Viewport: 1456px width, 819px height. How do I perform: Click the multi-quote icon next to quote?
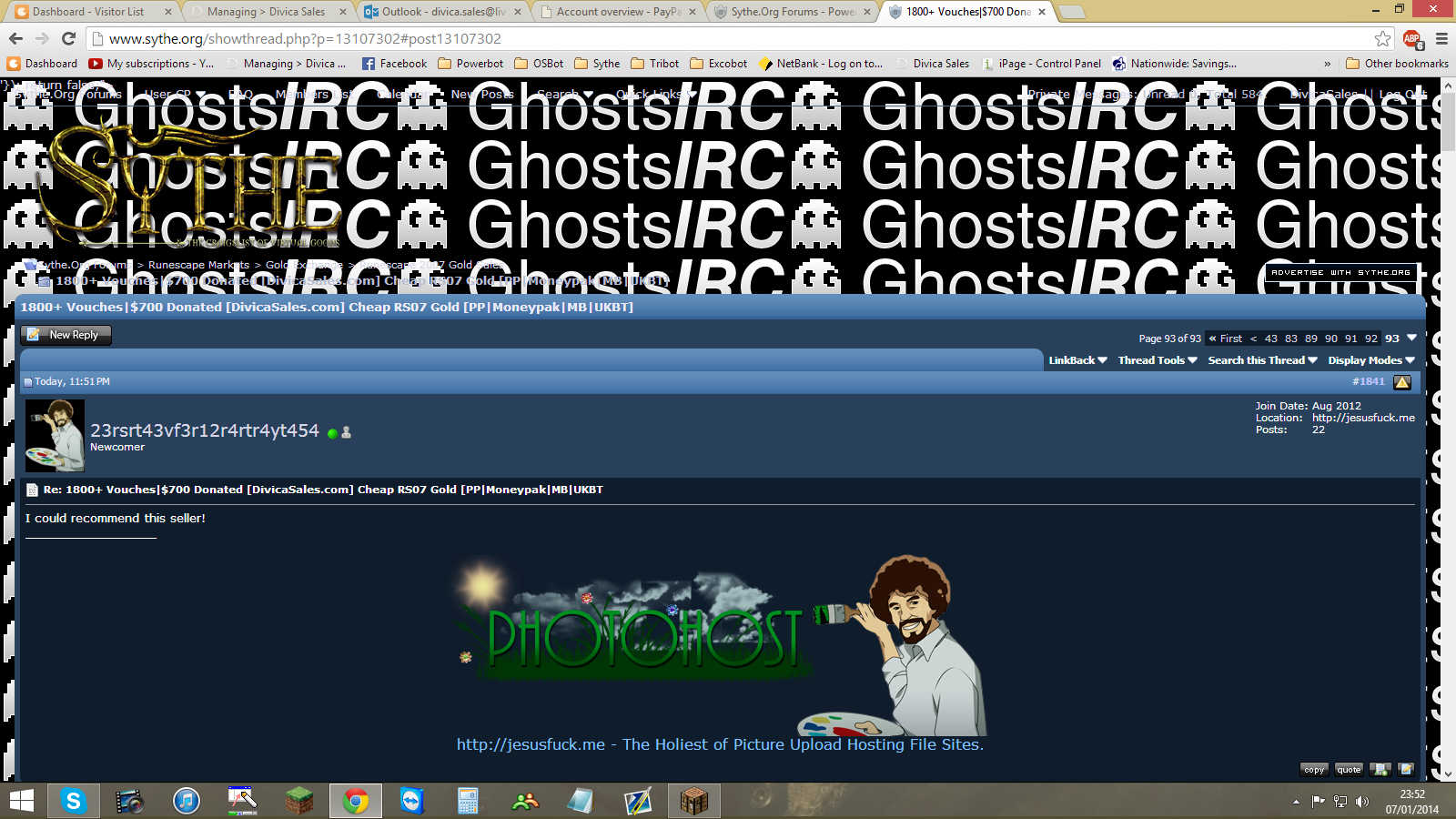pyautogui.click(x=1380, y=770)
